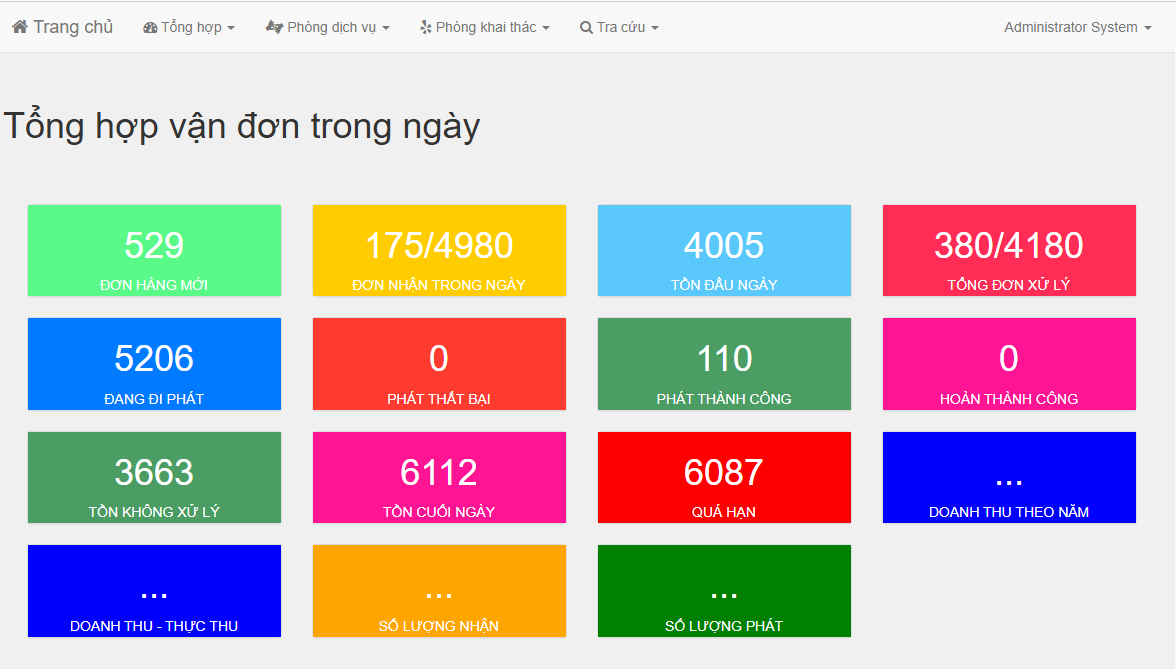Open the Tra cứu menu
The image size is (1176, 669).
tap(620, 27)
